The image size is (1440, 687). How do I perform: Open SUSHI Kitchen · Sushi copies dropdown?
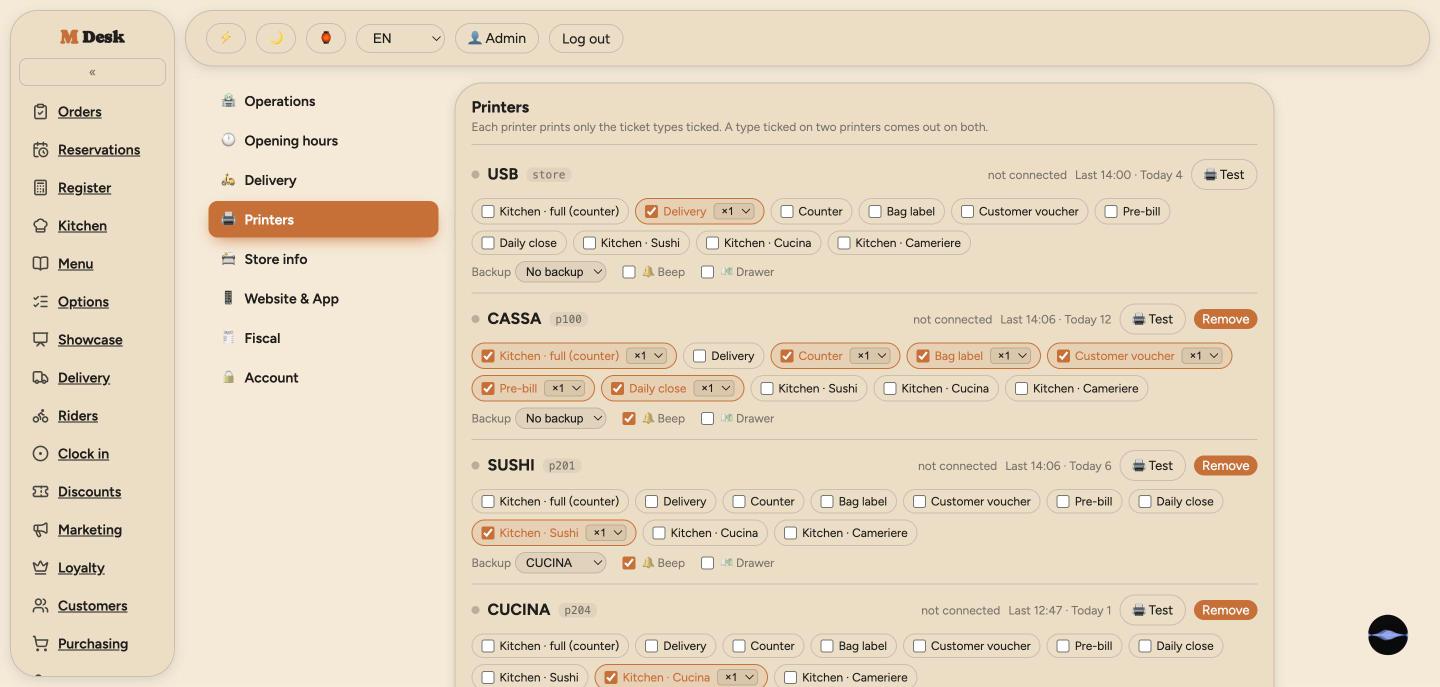click(606, 533)
